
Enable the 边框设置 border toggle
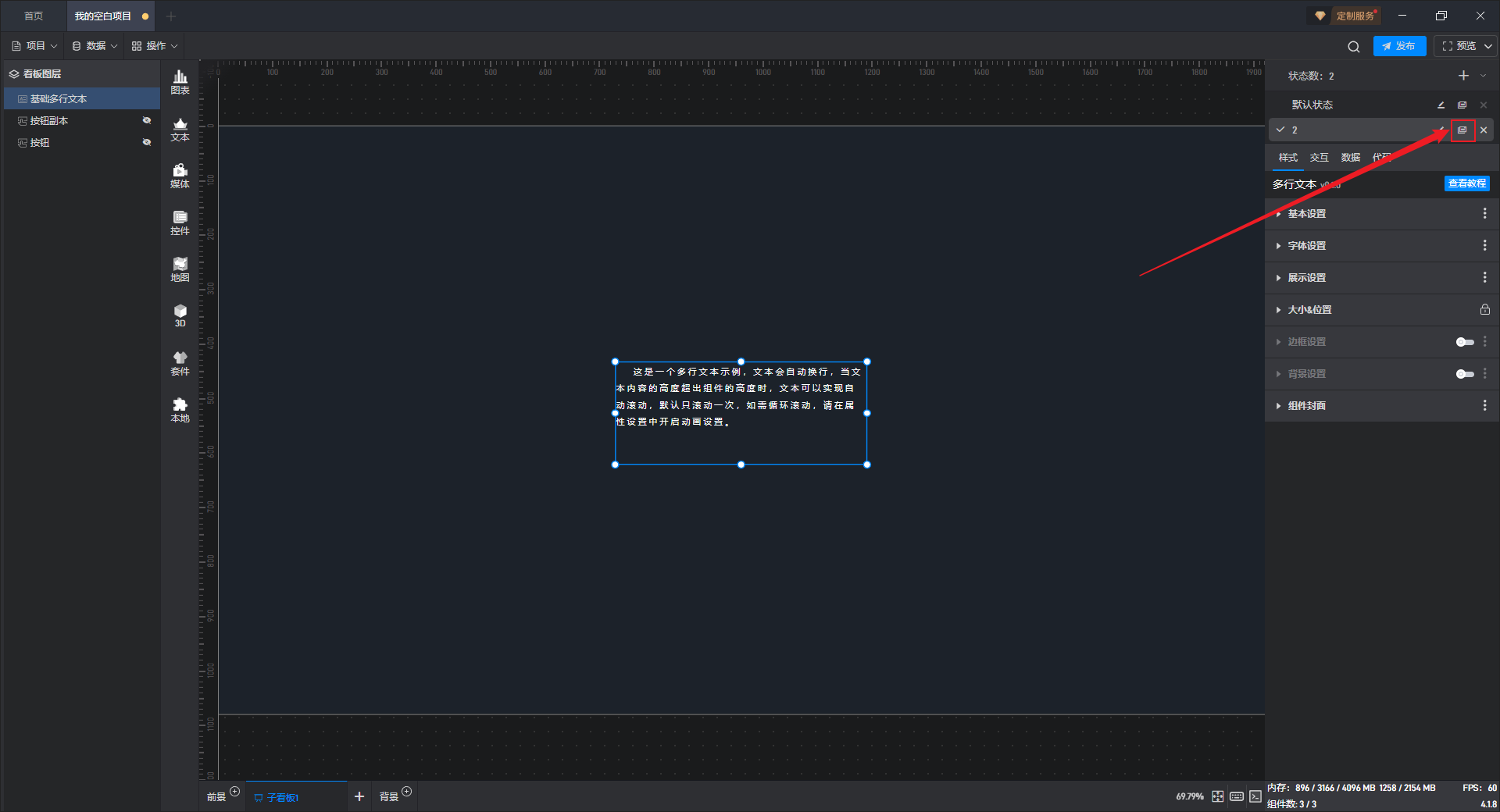click(x=1464, y=342)
